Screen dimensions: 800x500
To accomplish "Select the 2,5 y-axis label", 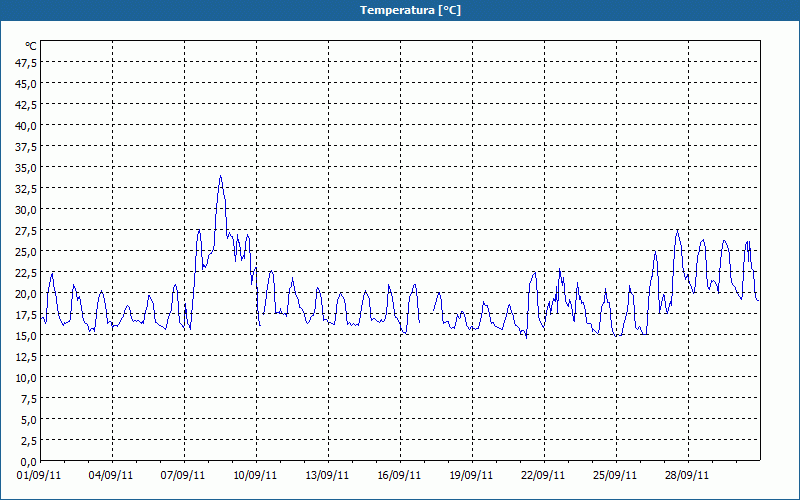I will click(x=28, y=441).
